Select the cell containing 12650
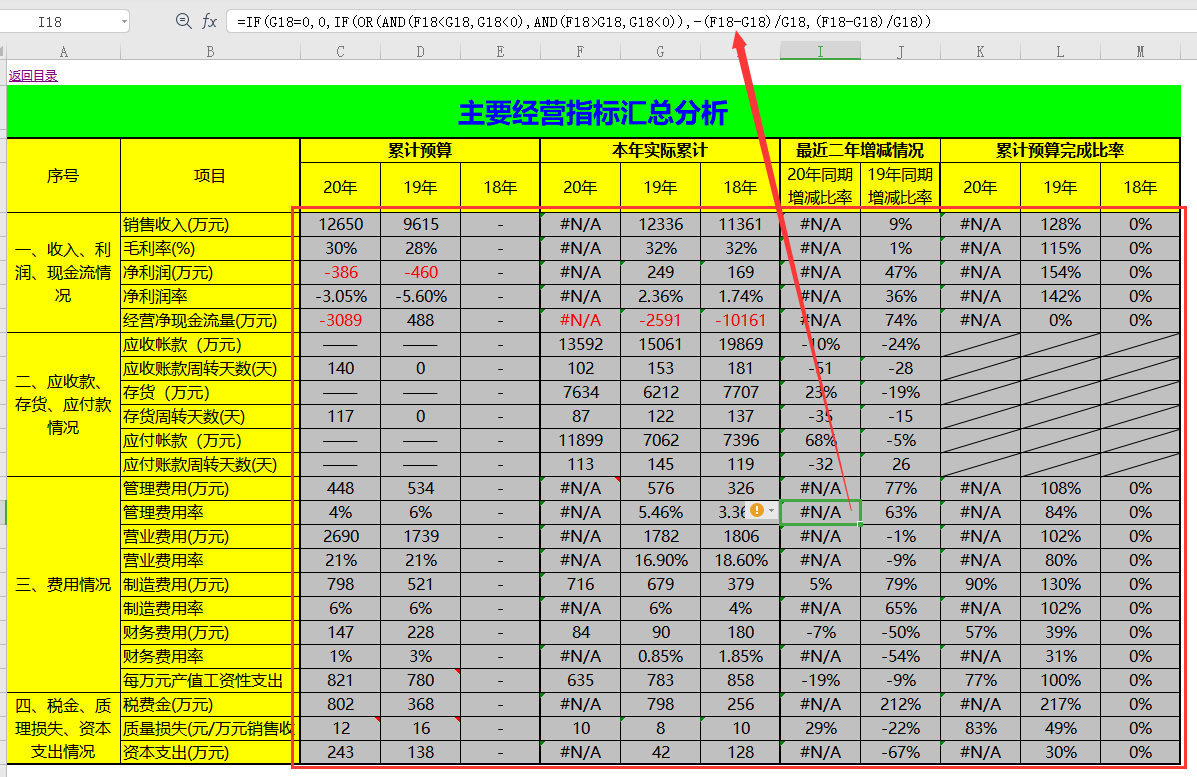This screenshot has width=1197, height=777. [340, 224]
